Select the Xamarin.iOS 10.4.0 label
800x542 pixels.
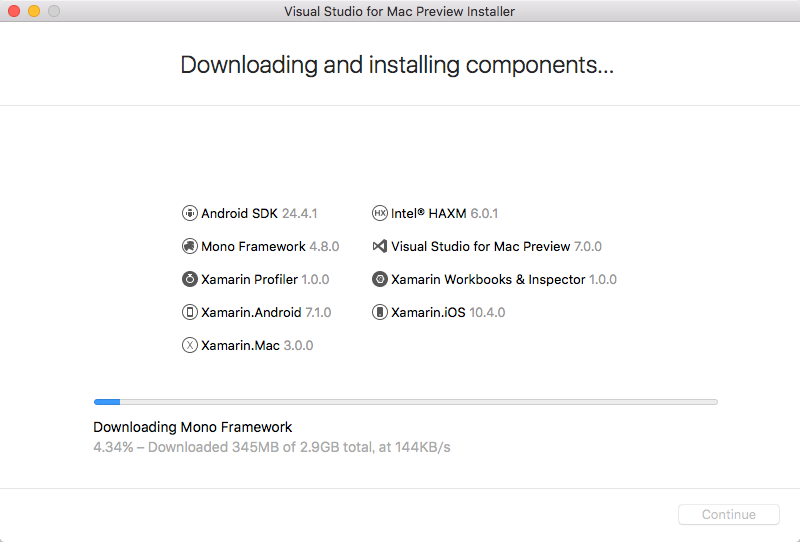point(448,312)
